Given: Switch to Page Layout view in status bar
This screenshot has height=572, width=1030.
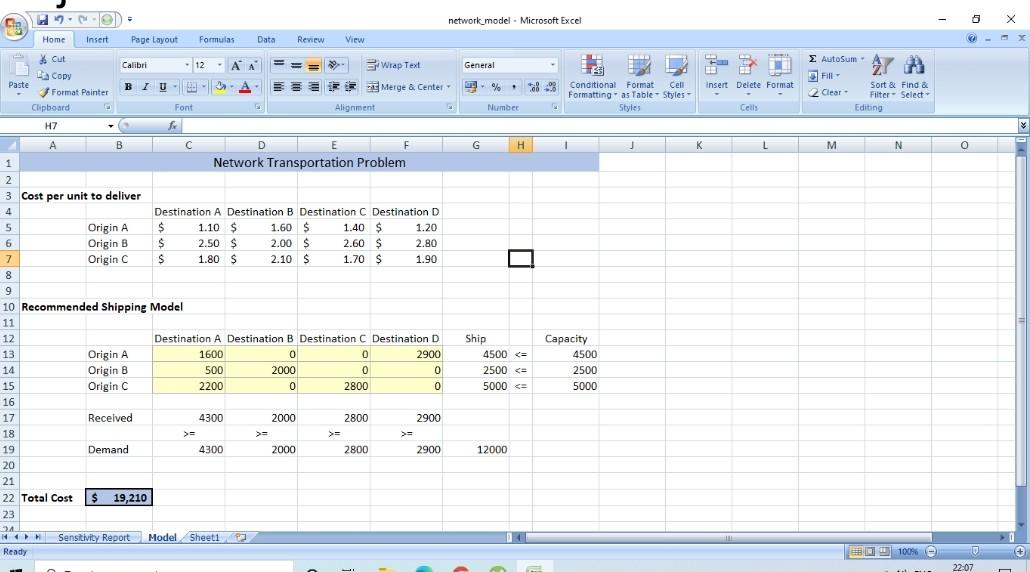Looking at the screenshot, I should click(x=870, y=552).
